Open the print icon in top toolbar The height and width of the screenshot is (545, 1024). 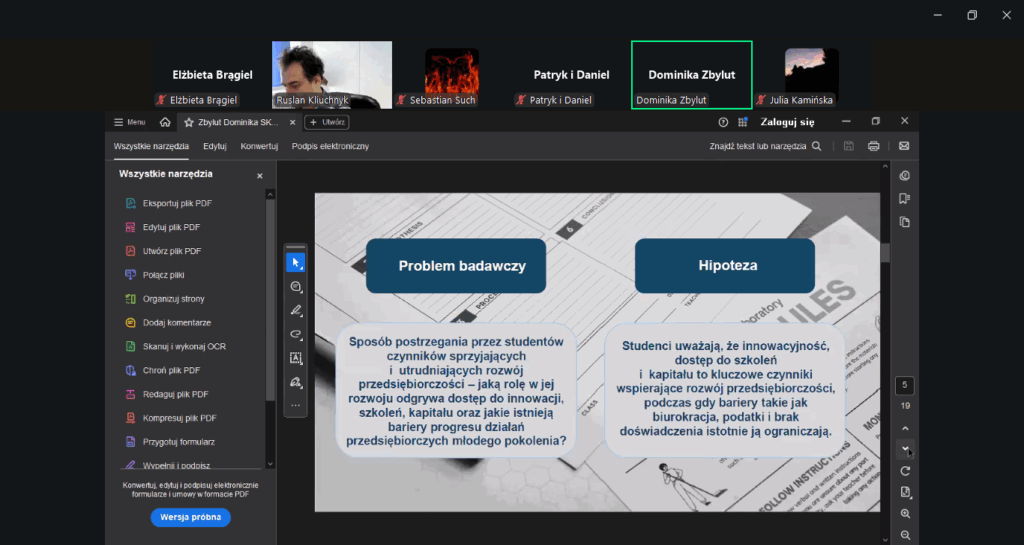click(874, 146)
